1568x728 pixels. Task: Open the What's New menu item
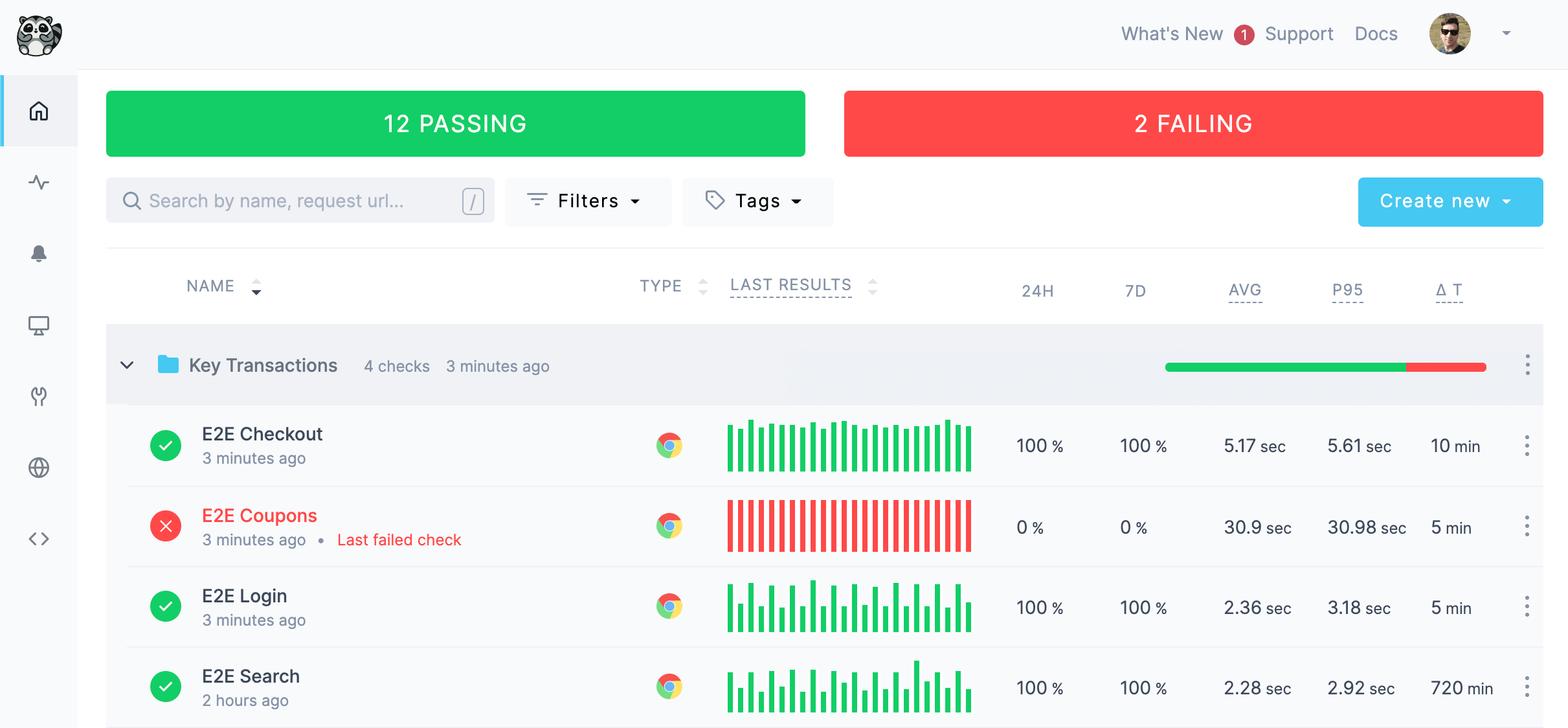(x=1172, y=34)
